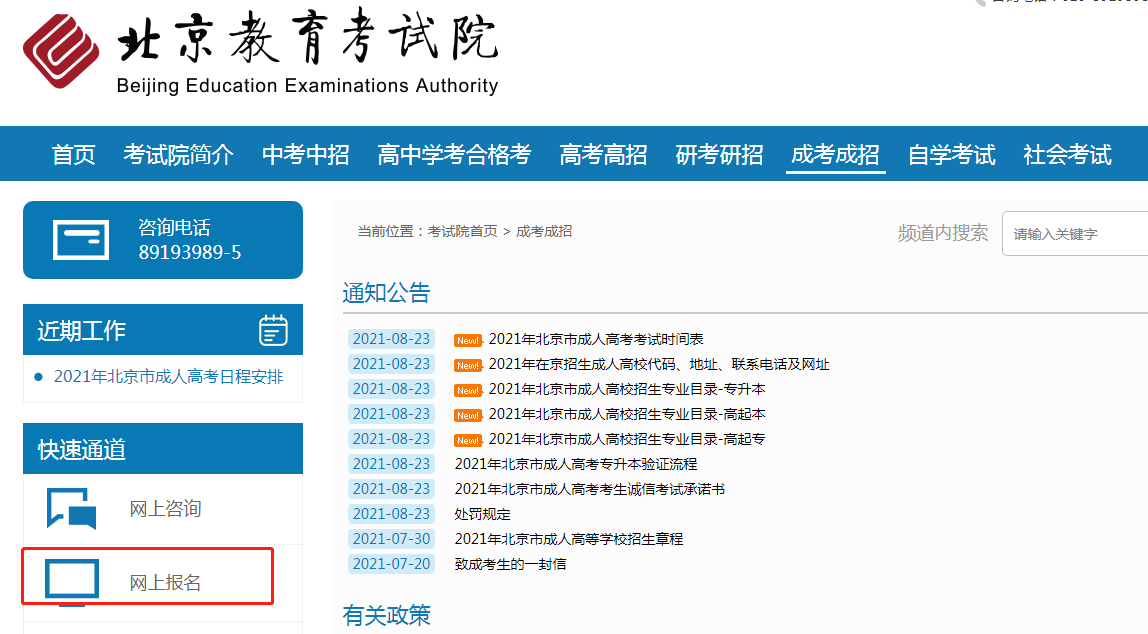
Task: Click the 频道内搜索 keyword input field
Action: pos(1075,234)
